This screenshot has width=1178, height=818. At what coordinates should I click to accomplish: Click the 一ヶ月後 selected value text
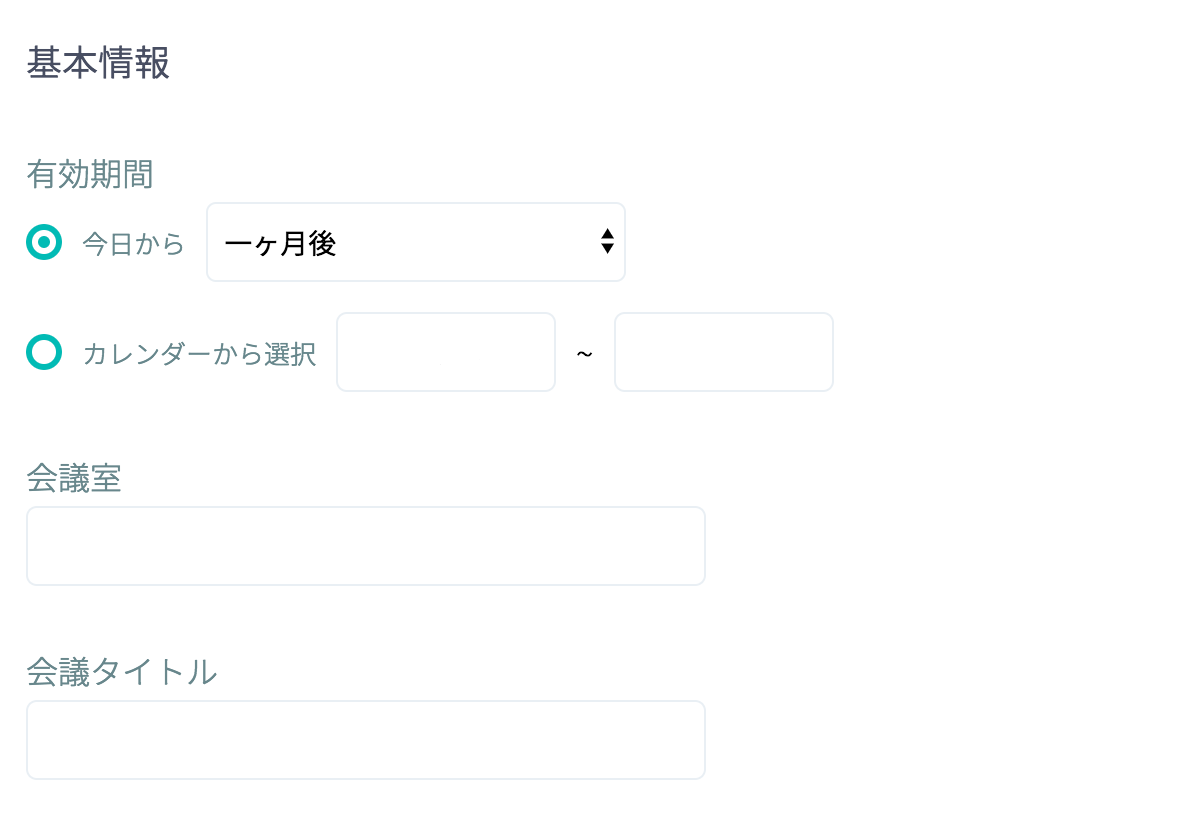pos(281,243)
